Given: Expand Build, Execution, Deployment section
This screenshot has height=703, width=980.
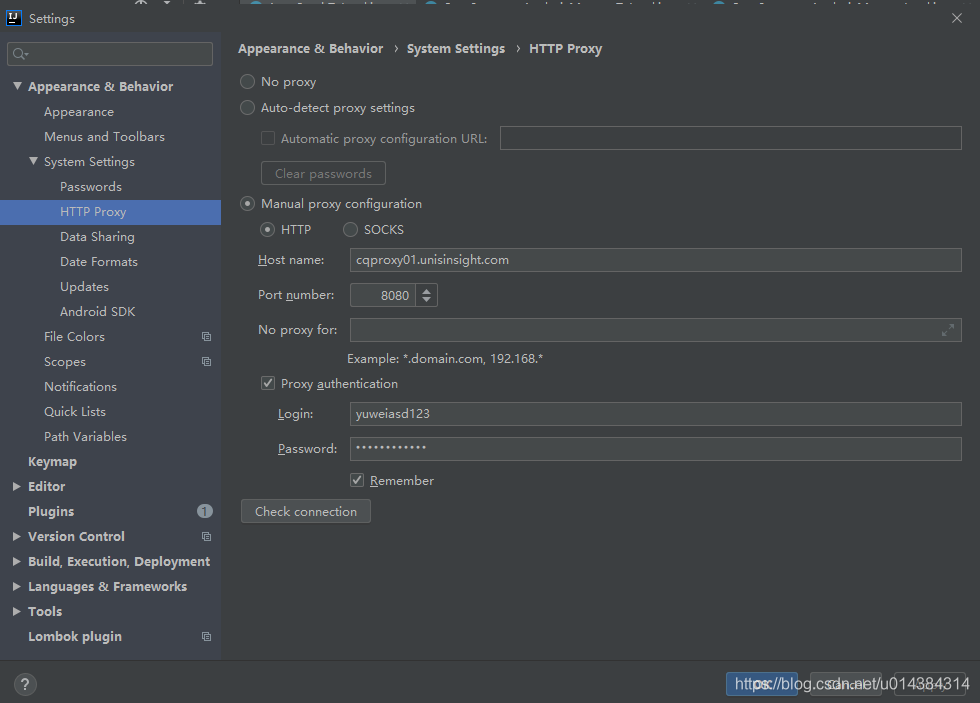Looking at the screenshot, I should tap(17, 561).
